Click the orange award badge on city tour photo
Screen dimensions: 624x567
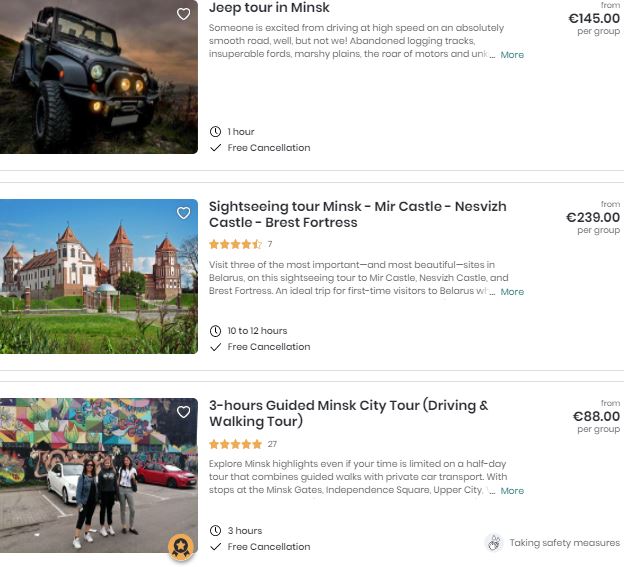coord(180,546)
